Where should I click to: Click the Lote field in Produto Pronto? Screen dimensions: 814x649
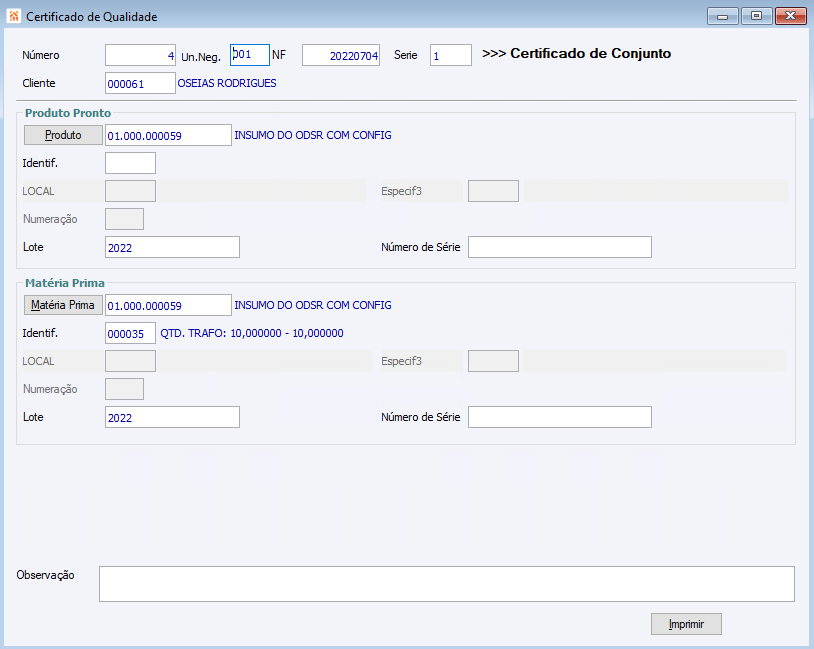(172, 247)
